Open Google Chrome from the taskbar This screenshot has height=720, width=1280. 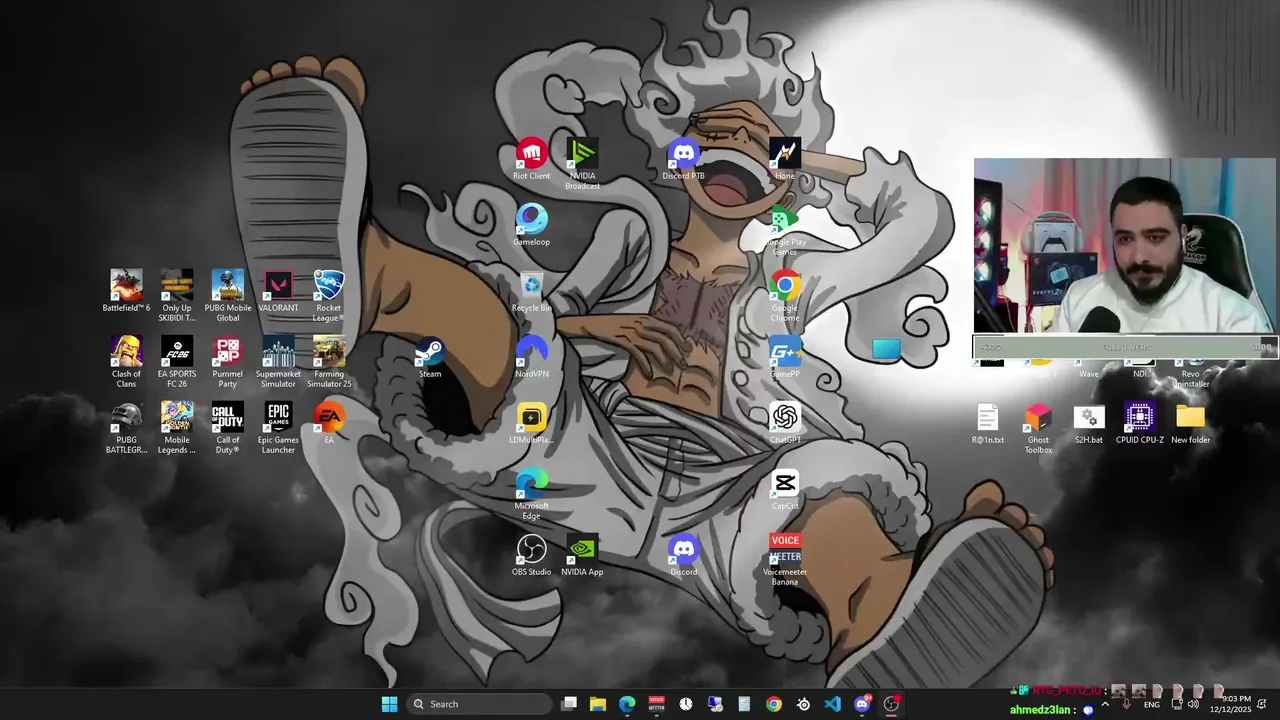click(774, 704)
